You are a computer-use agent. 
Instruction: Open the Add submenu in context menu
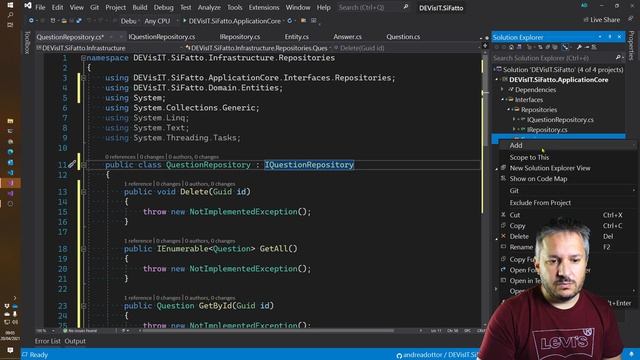pyautogui.click(x=568, y=145)
